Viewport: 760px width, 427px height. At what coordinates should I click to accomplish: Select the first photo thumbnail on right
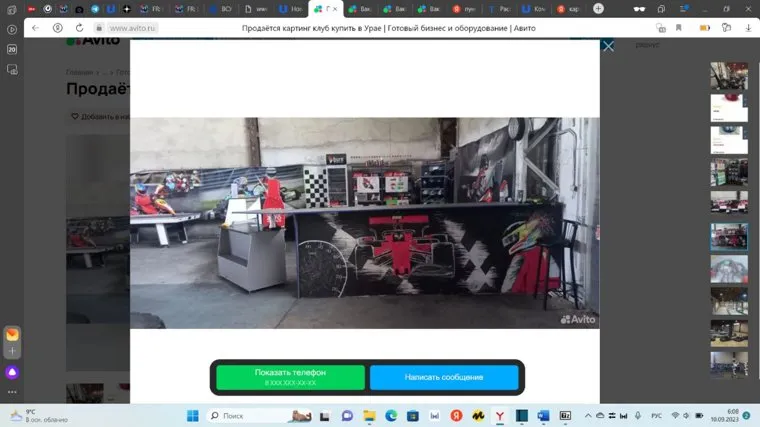(729, 76)
